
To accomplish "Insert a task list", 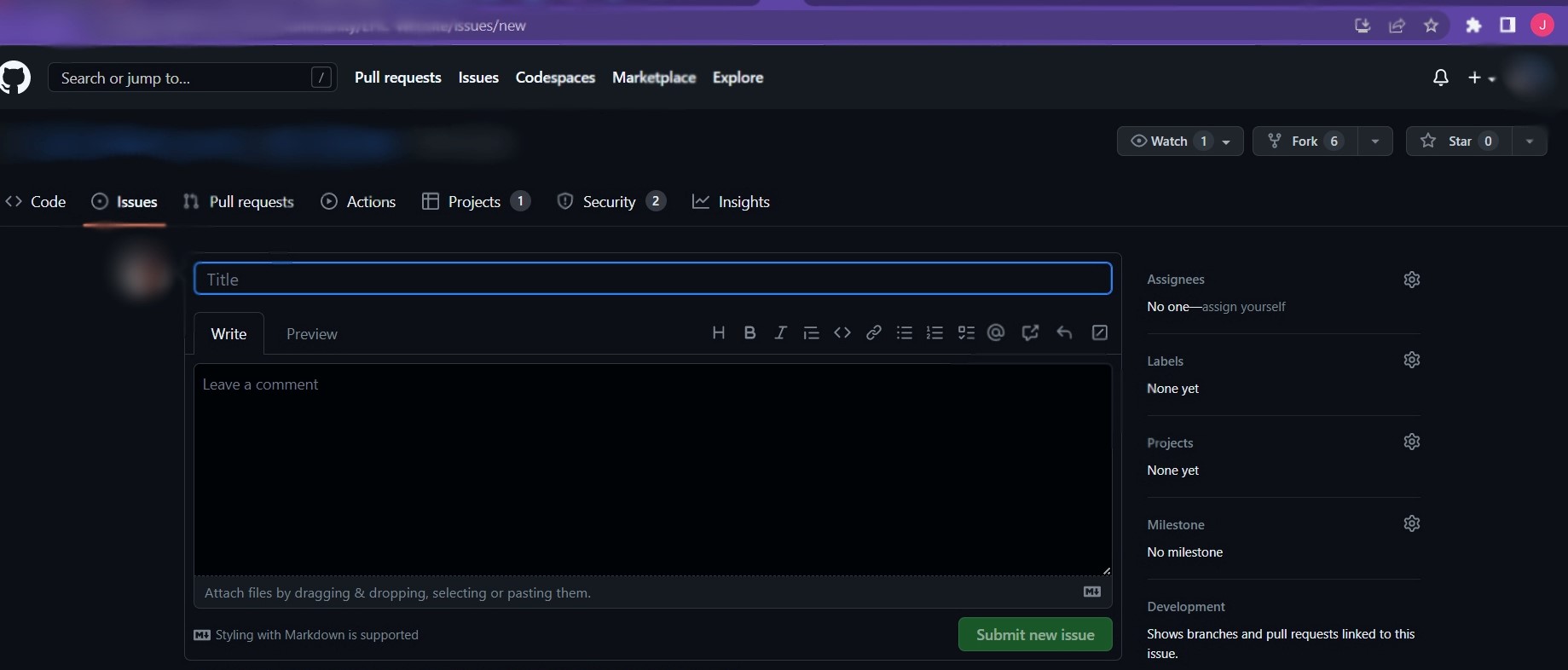I will click(966, 332).
